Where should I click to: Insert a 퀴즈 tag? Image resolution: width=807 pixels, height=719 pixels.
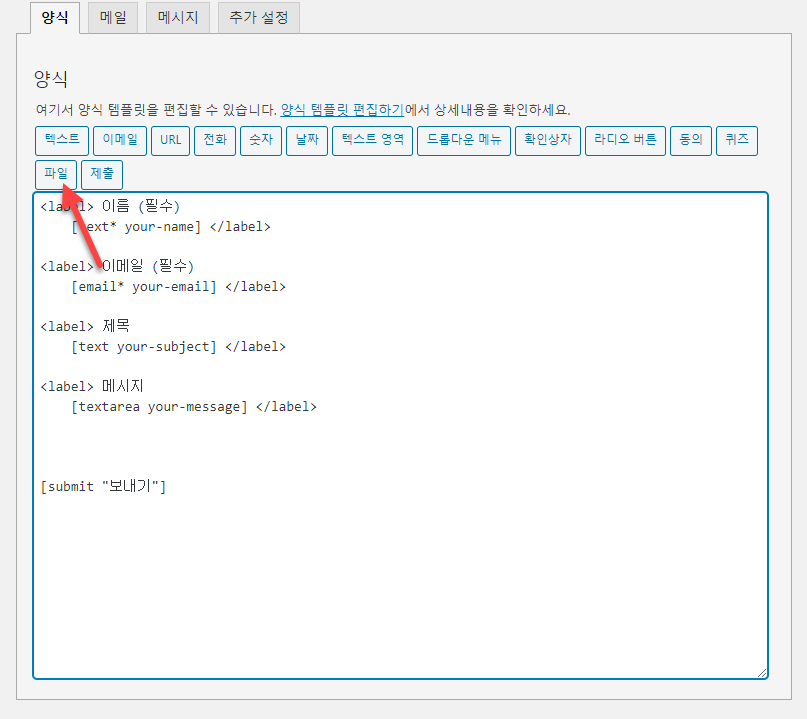736,141
